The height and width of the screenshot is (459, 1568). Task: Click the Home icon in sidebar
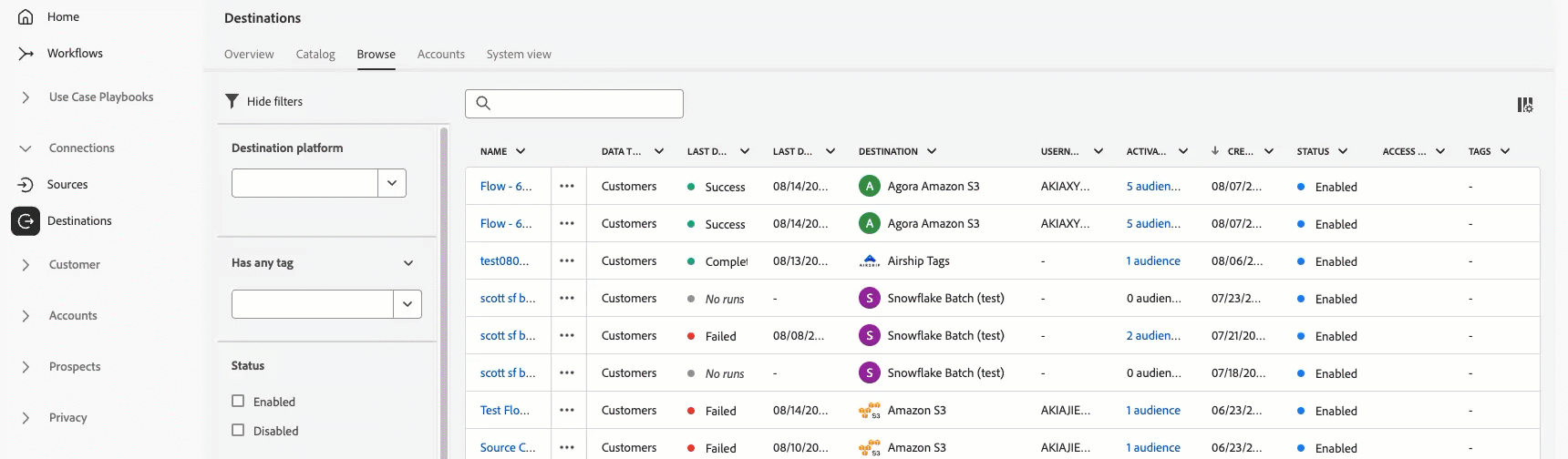(26, 17)
